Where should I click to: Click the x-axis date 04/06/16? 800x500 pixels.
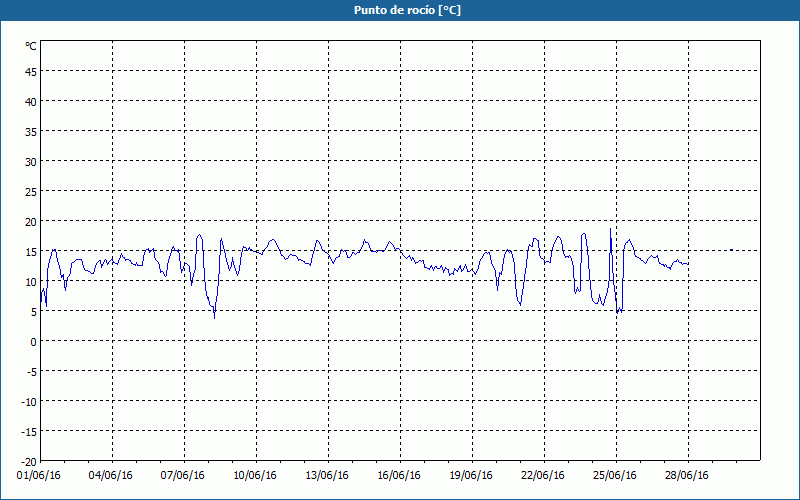pos(111,476)
